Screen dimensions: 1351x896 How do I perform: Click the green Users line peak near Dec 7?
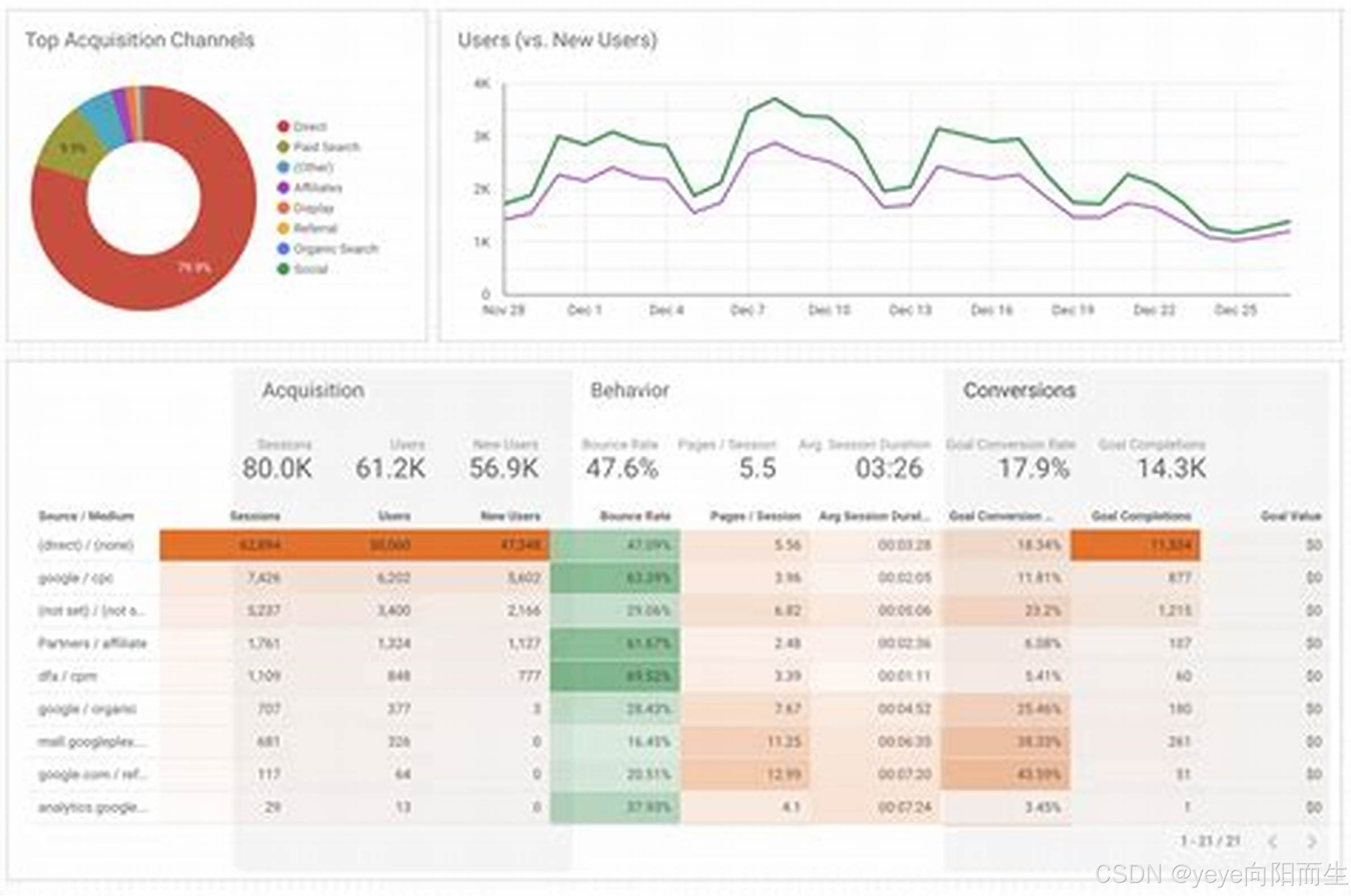[x=775, y=99]
